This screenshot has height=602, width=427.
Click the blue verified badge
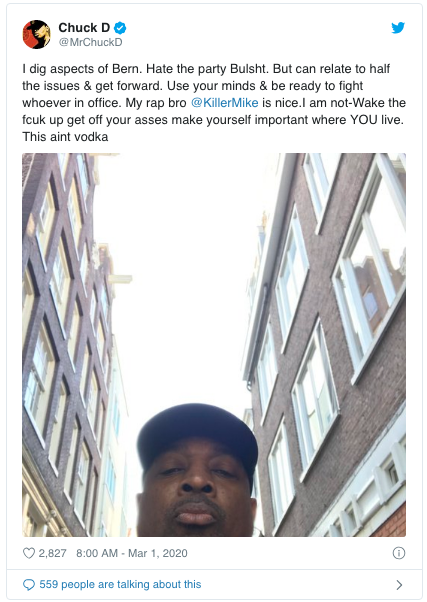tap(120, 28)
